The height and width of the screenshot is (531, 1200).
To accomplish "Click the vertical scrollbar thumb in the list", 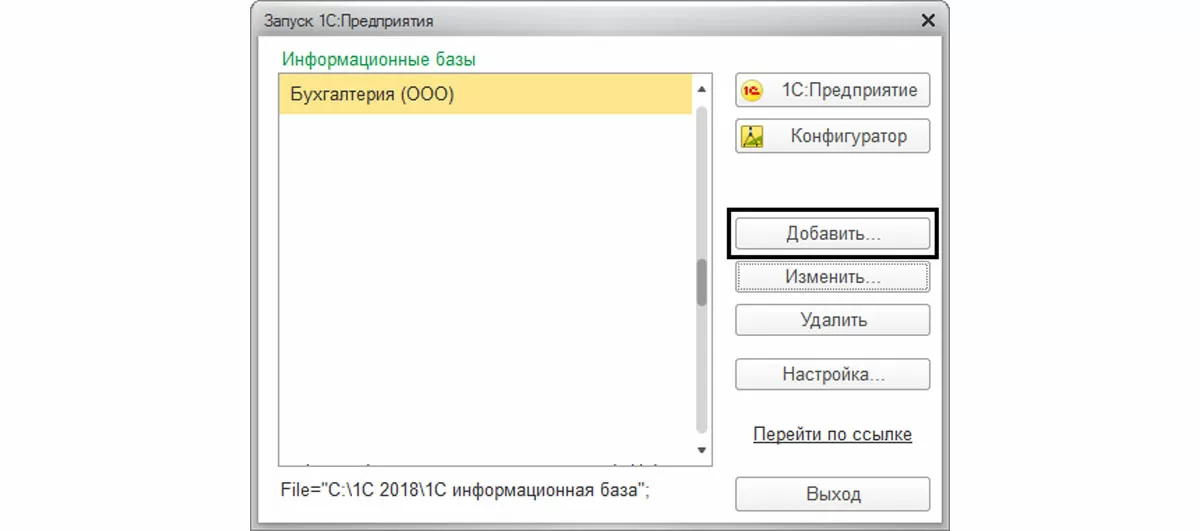I will point(701,282).
